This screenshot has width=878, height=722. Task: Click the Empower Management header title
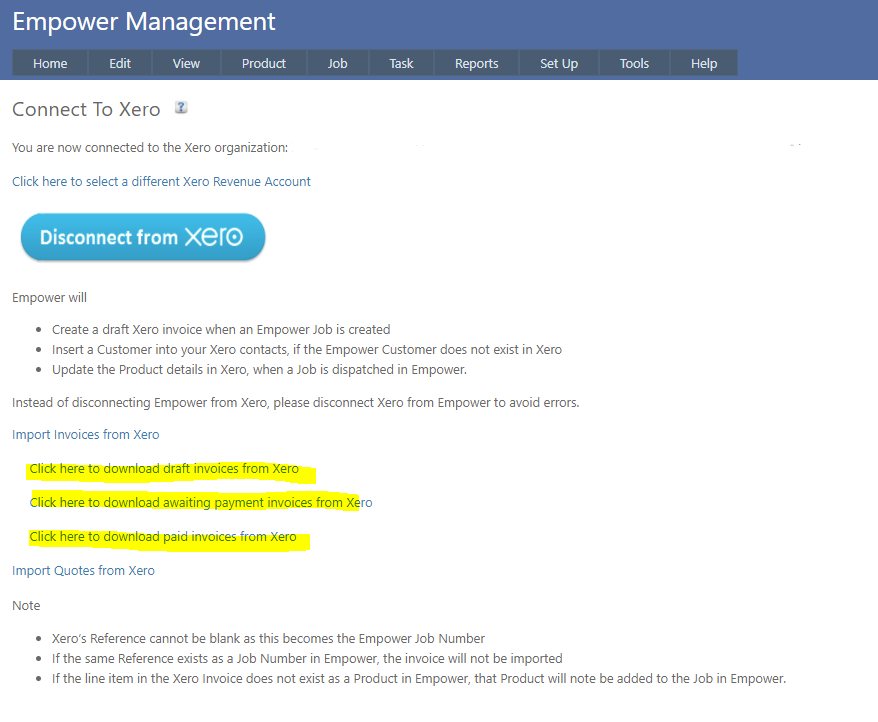144,21
